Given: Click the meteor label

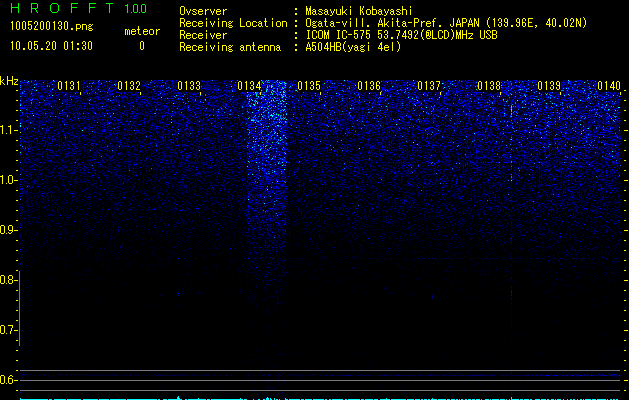Looking at the screenshot, I should point(142,31).
